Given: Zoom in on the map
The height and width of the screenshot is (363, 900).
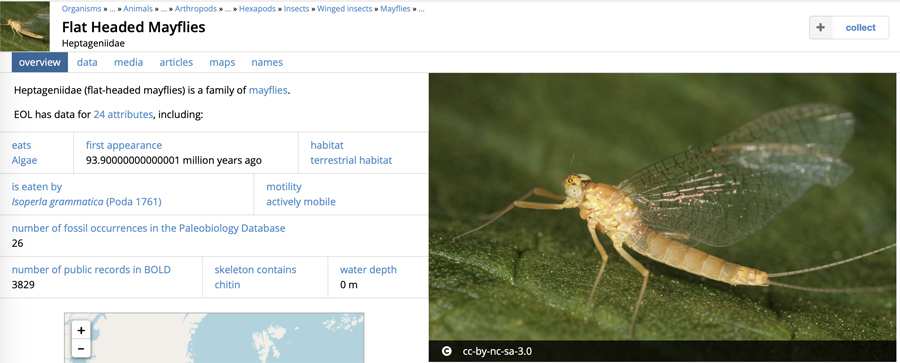Looking at the screenshot, I should (81, 330).
